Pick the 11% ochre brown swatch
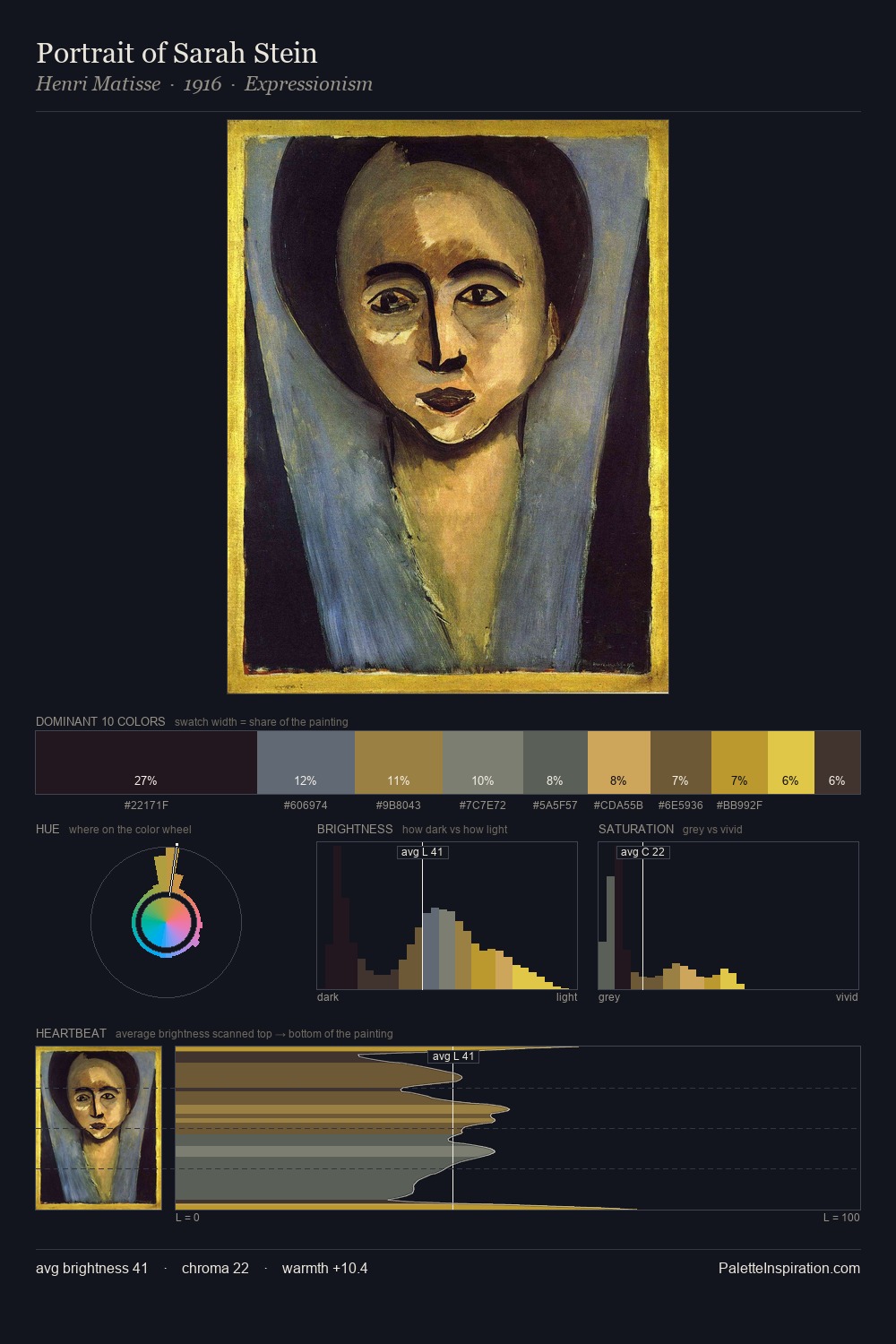The width and height of the screenshot is (896, 1344). [399, 762]
